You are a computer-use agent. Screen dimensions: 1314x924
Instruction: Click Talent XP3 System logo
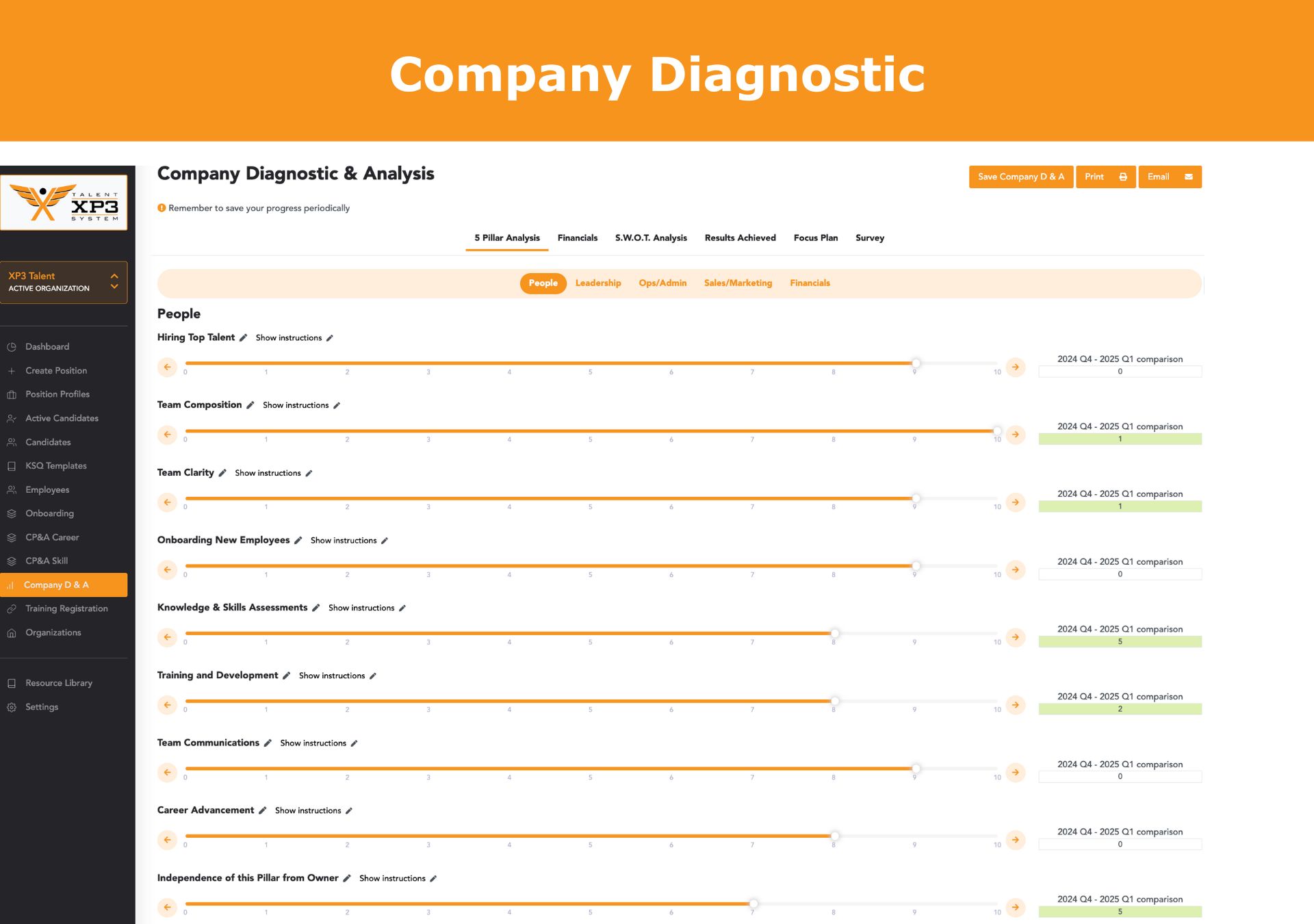[64, 203]
